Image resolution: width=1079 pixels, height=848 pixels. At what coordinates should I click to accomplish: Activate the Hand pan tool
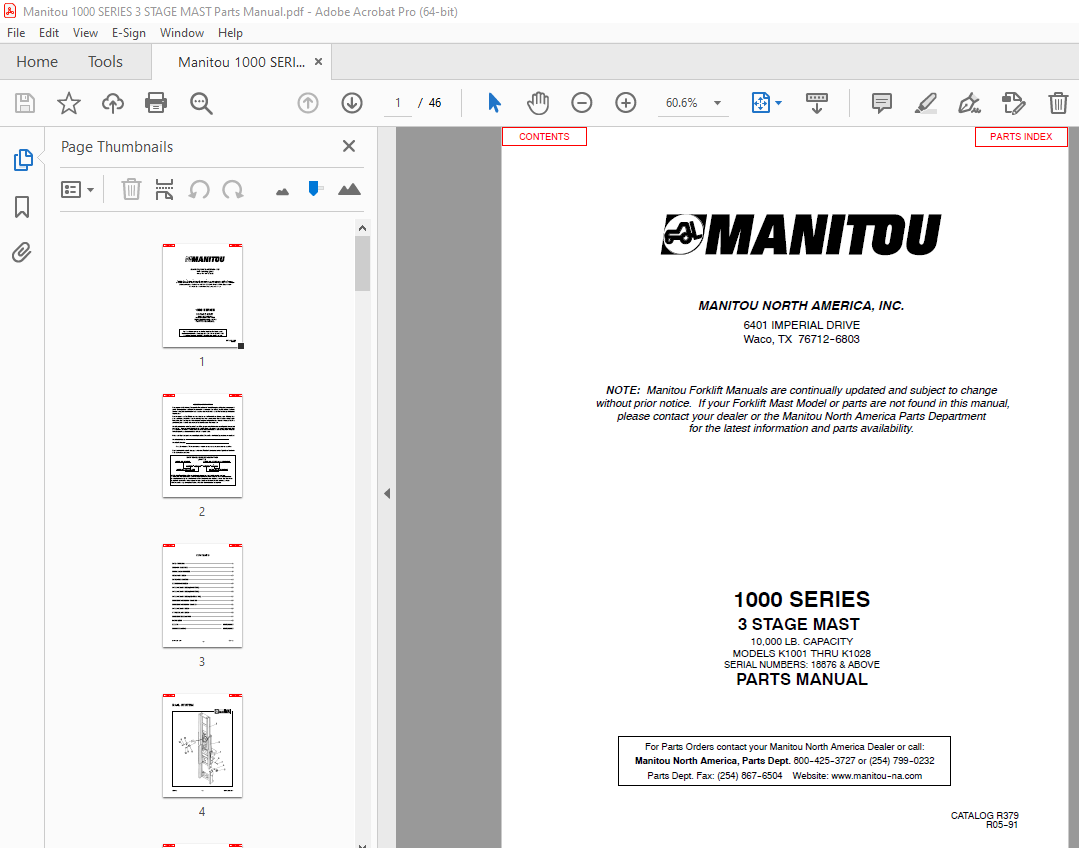[x=537, y=103]
